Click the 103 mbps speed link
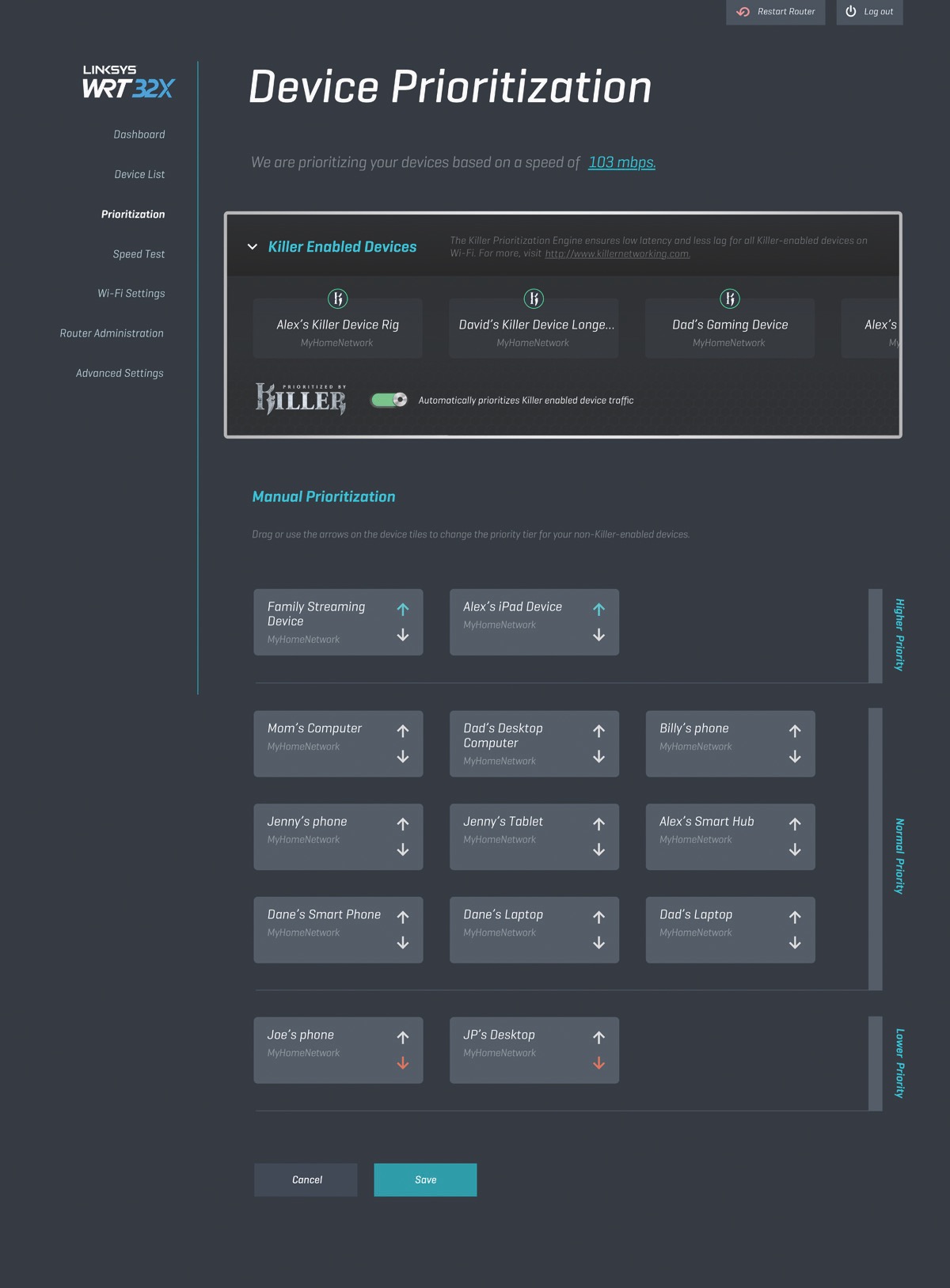Image resolution: width=950 pixels, height=1288 pixels. coord(621,162)
